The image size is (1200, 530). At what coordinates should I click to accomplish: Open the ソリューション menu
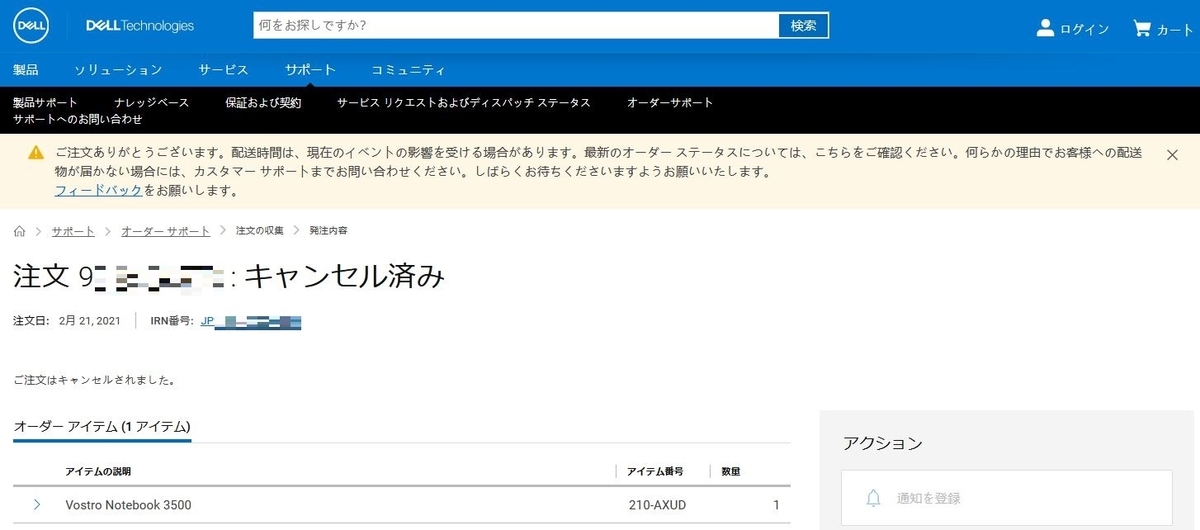coord(118,70)
